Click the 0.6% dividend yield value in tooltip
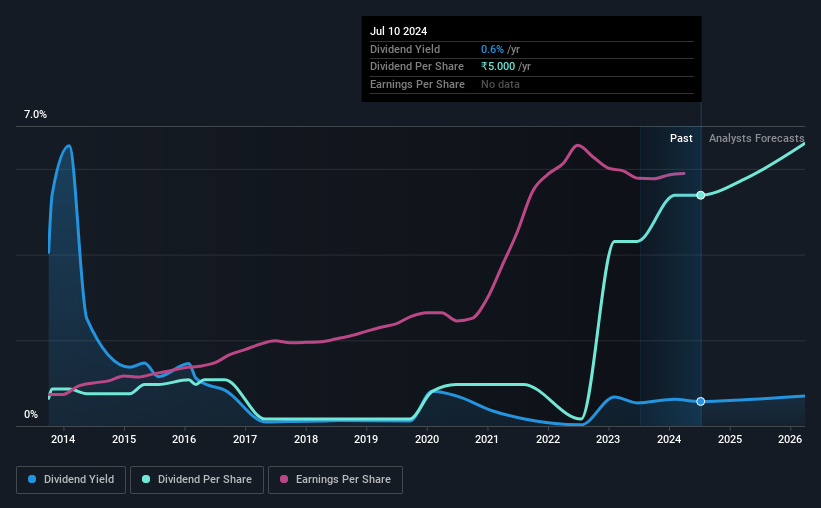821x508 pixels. [x=492, y=49]
